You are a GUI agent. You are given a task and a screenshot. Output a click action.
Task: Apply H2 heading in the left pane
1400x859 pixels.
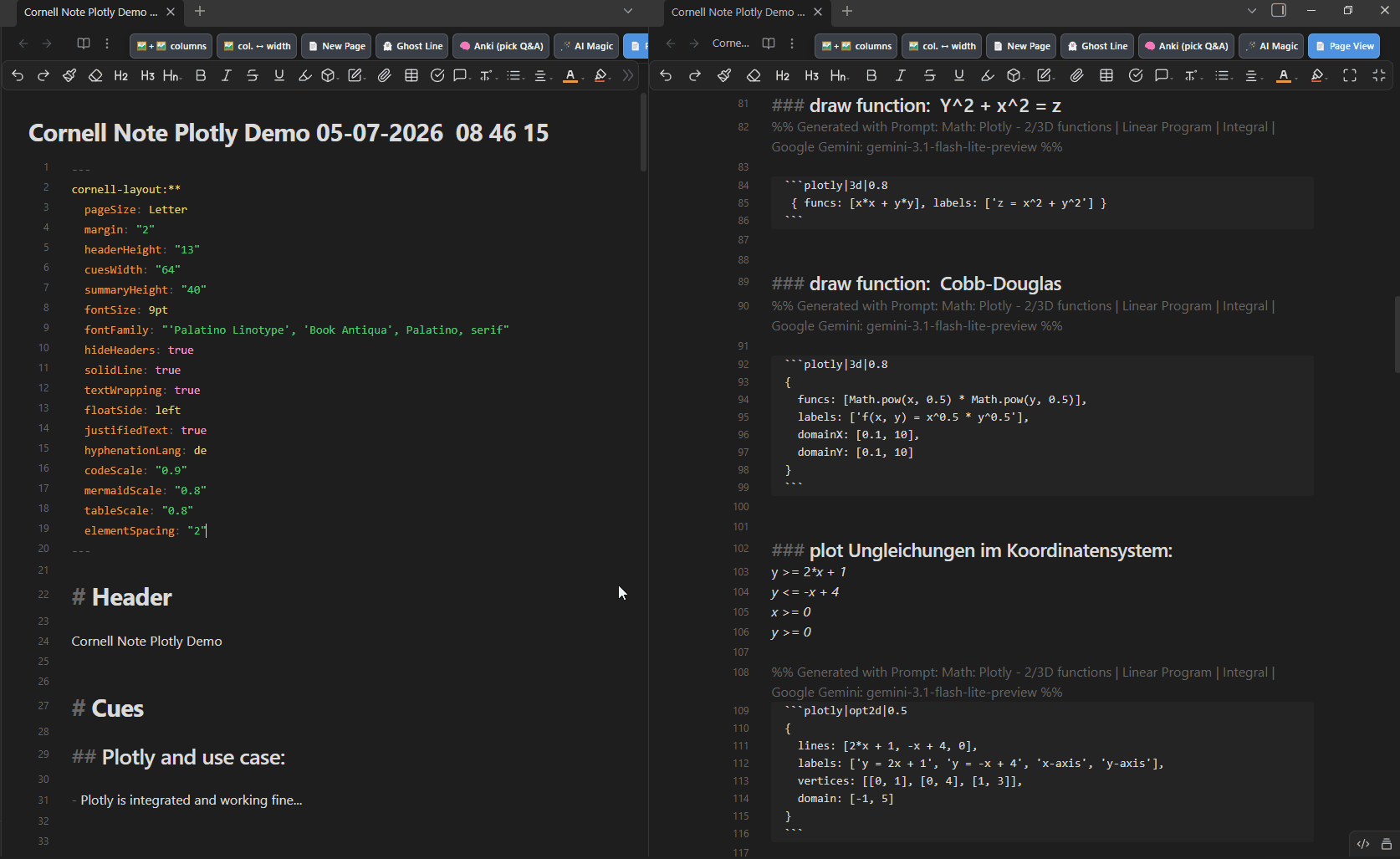[x=121, y=76]
